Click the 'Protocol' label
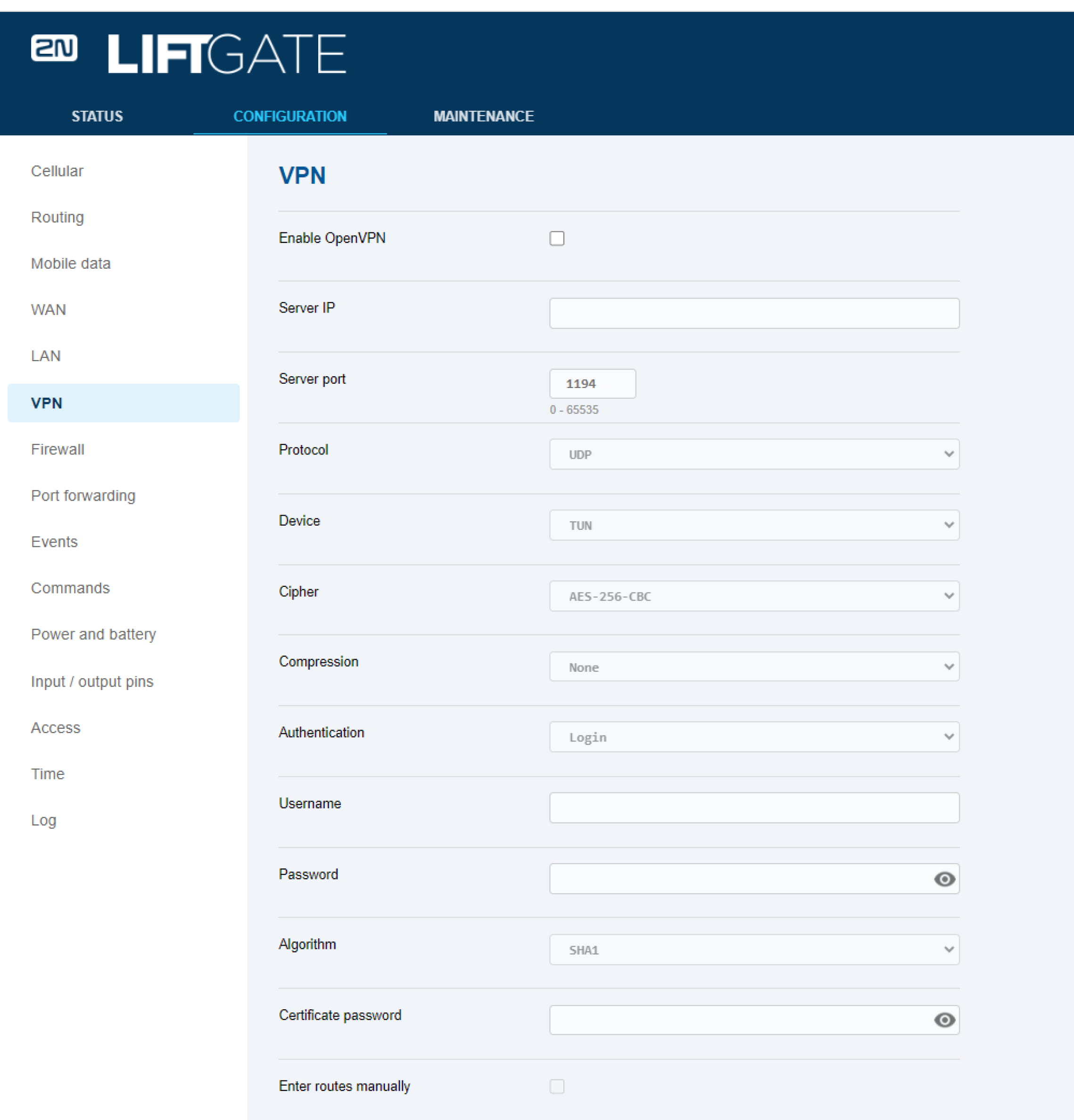 (x=303, y=450)
